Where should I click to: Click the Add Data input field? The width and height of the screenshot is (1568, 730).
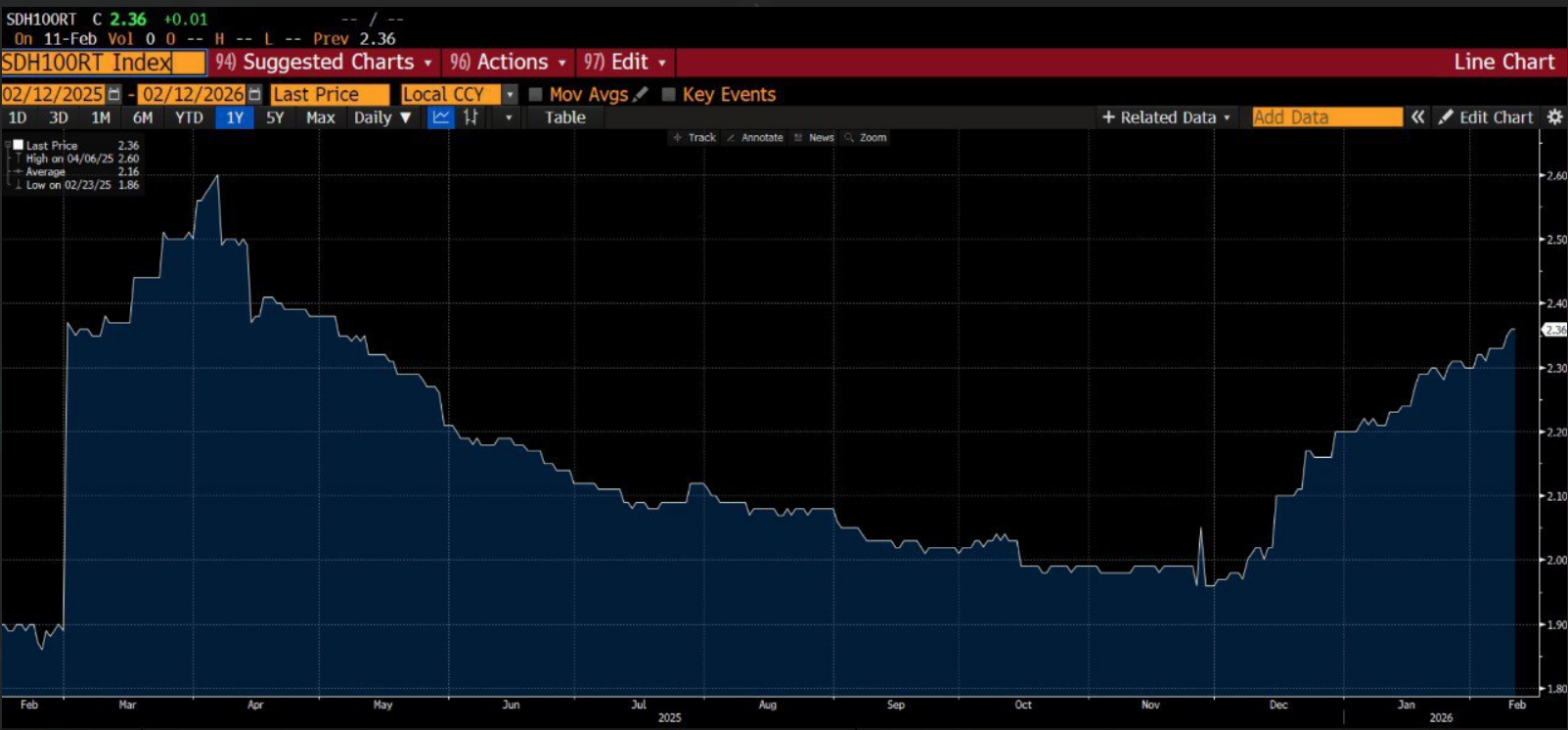click(x=1325, y=117)
